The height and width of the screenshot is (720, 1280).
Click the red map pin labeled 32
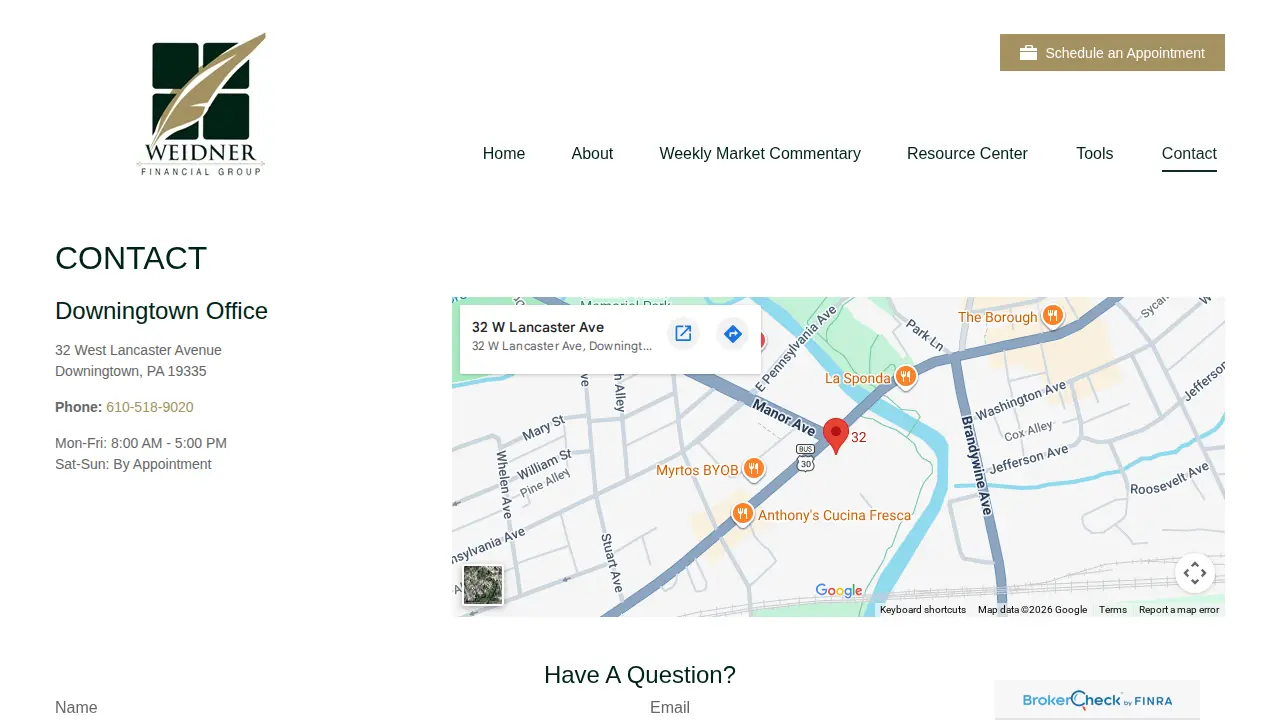(x=836, y=436)
